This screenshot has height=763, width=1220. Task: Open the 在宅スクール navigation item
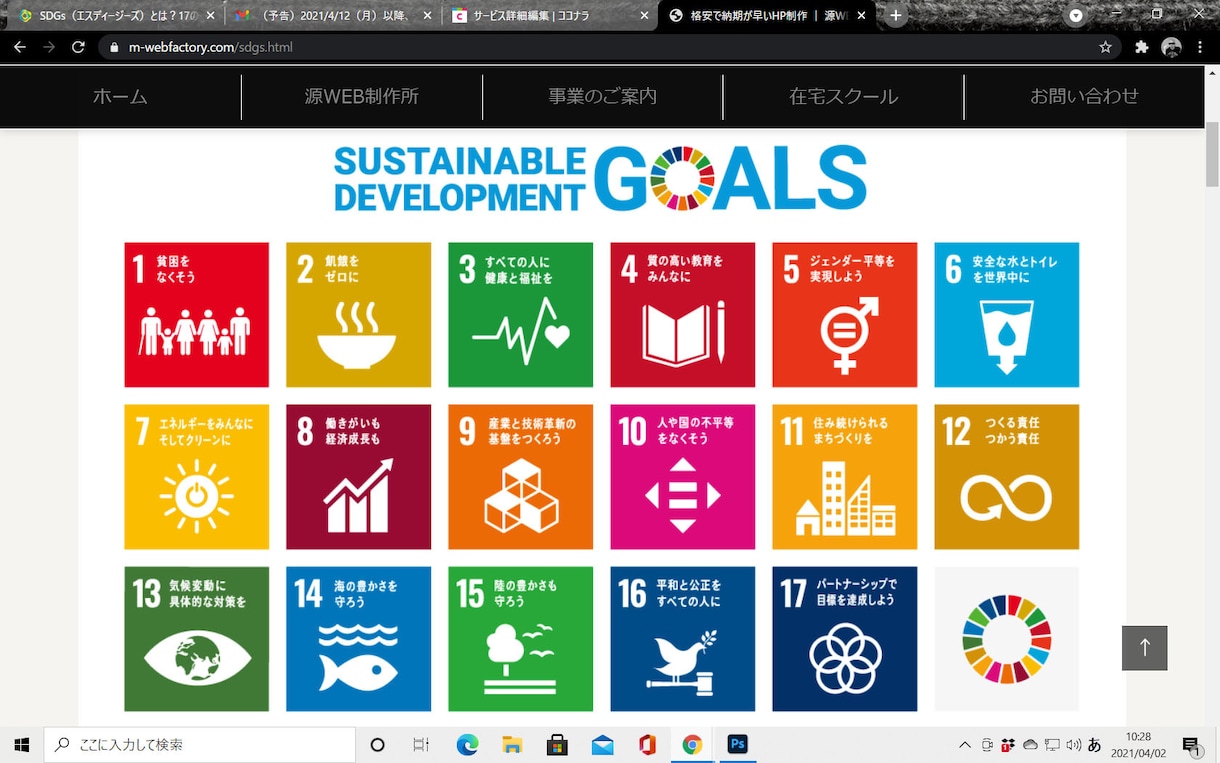(x=844, y=97)
